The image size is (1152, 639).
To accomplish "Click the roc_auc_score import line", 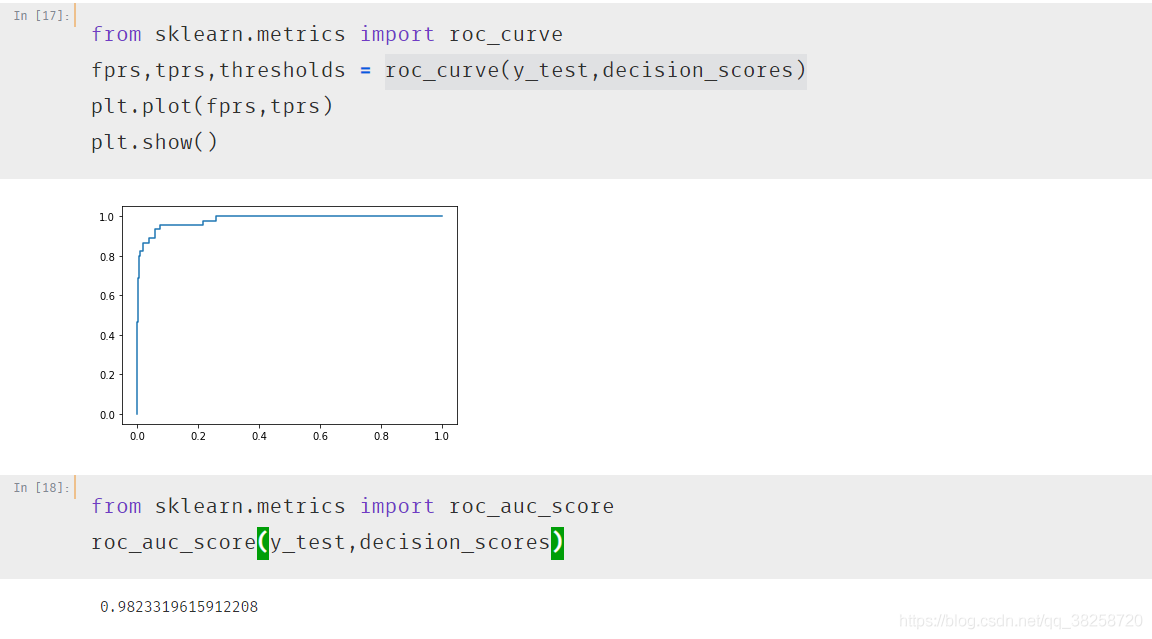I will point(353,507).
